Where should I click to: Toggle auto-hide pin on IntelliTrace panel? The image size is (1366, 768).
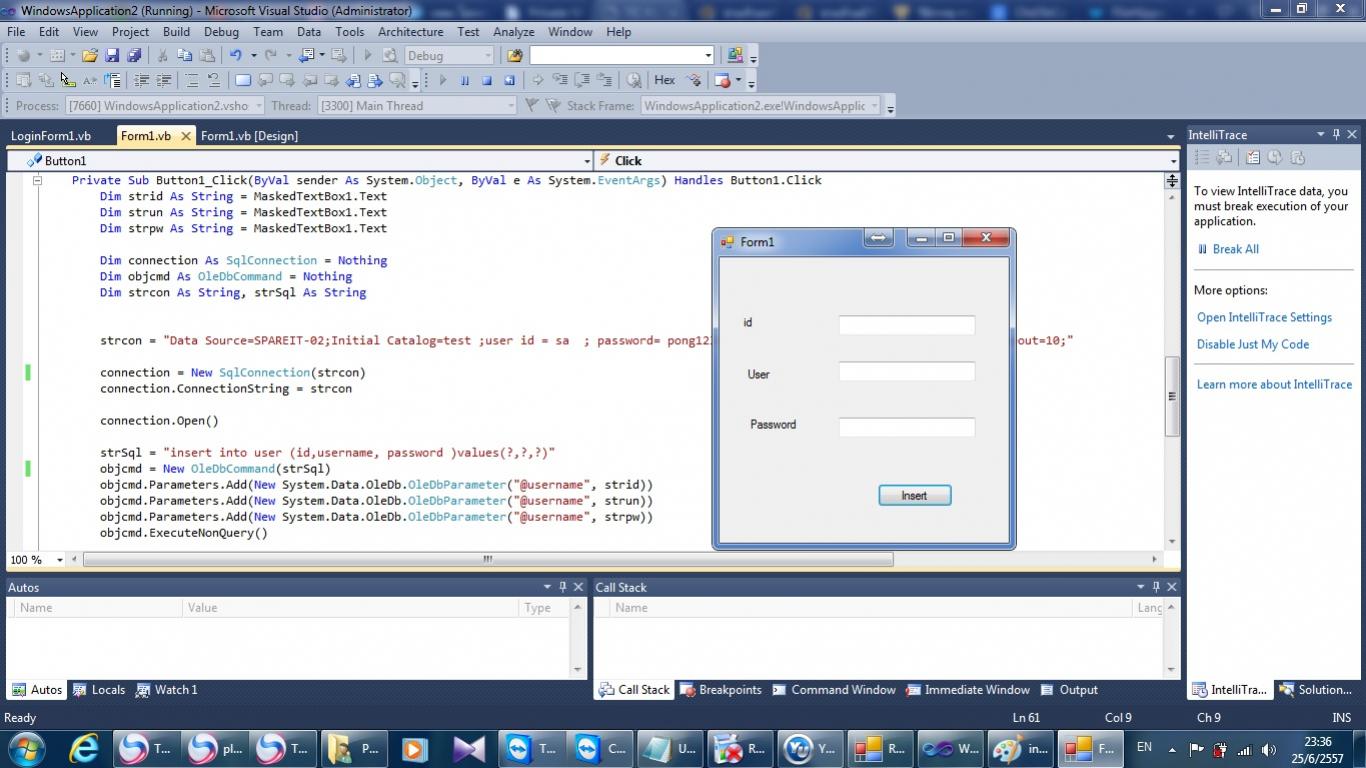tap(1336, 134)
